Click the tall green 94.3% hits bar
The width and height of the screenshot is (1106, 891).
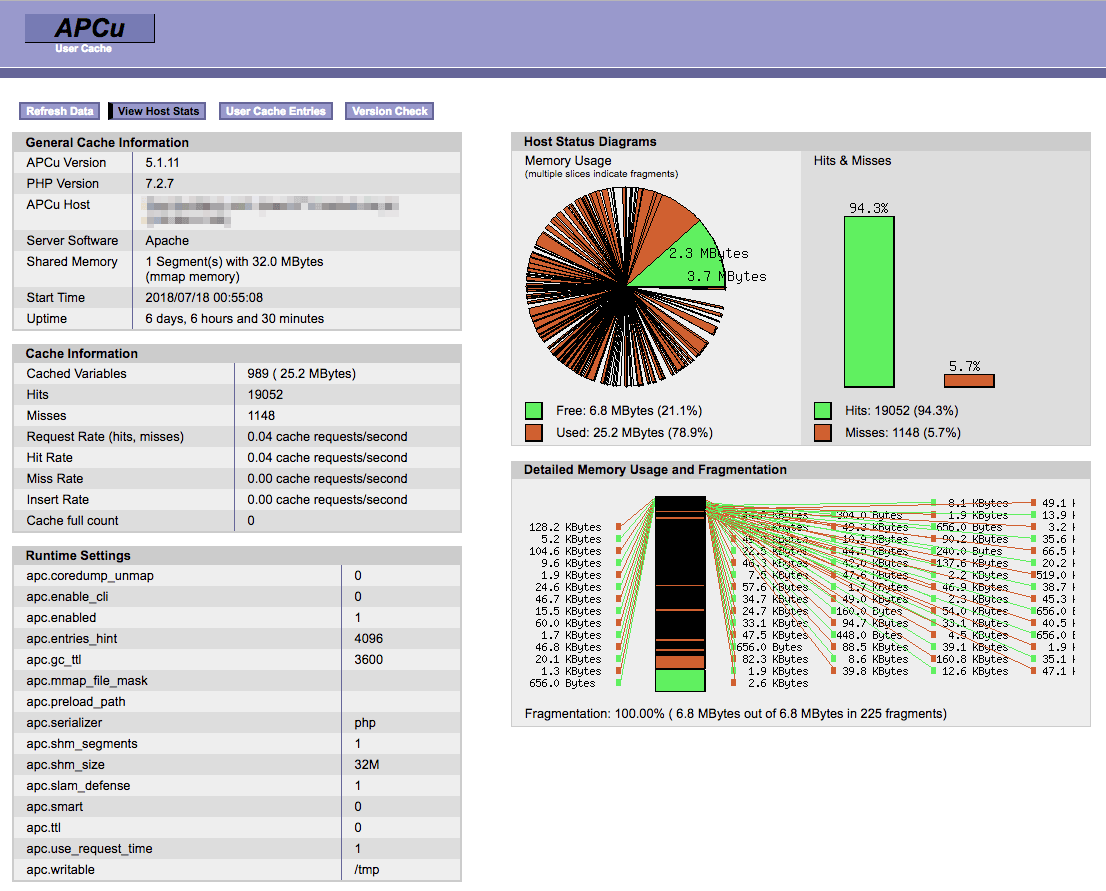tap(869, 302)
